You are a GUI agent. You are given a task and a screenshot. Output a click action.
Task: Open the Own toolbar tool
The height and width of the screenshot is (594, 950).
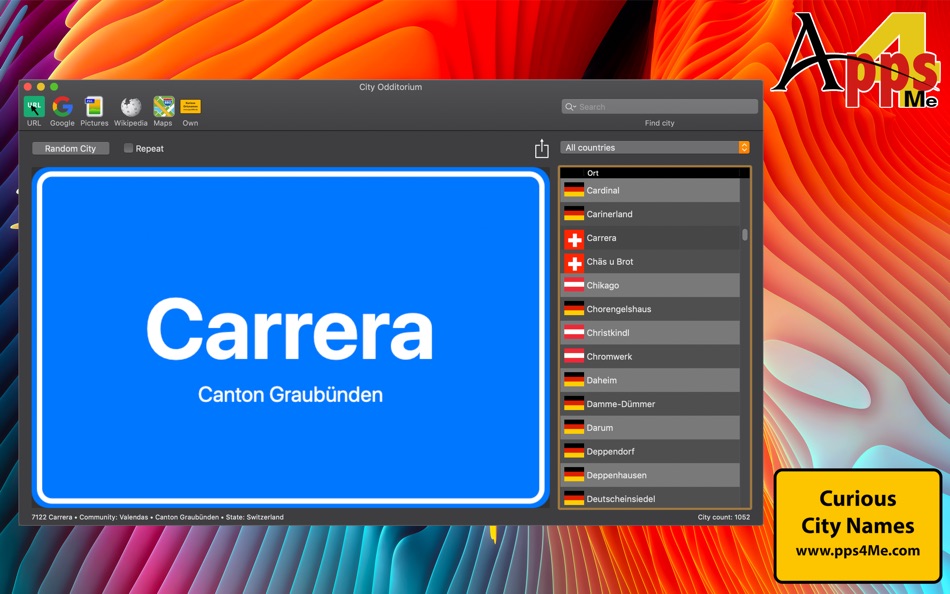[x=190, y=108]
